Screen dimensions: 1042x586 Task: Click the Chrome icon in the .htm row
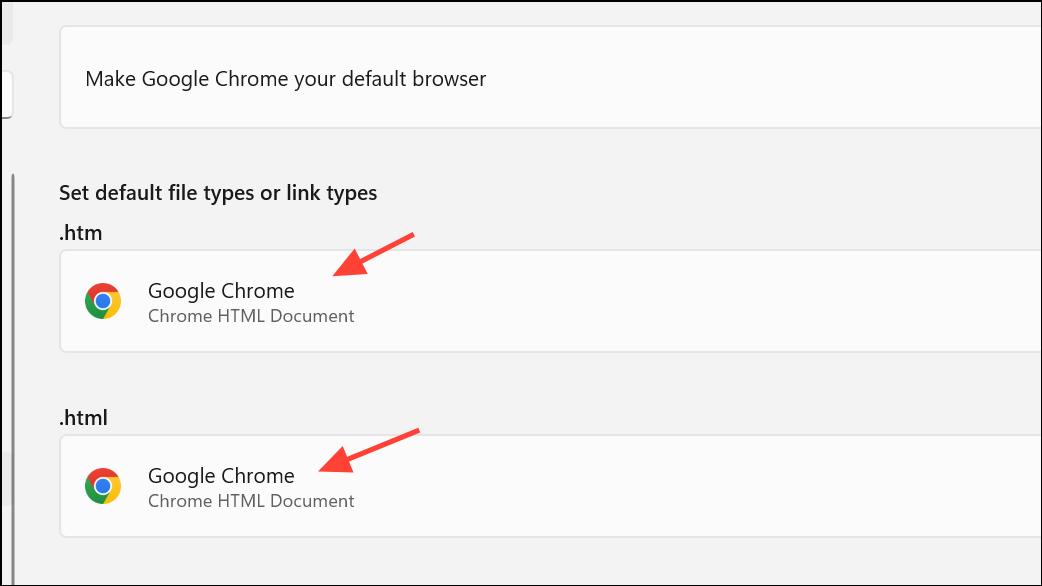pos(103,301)
